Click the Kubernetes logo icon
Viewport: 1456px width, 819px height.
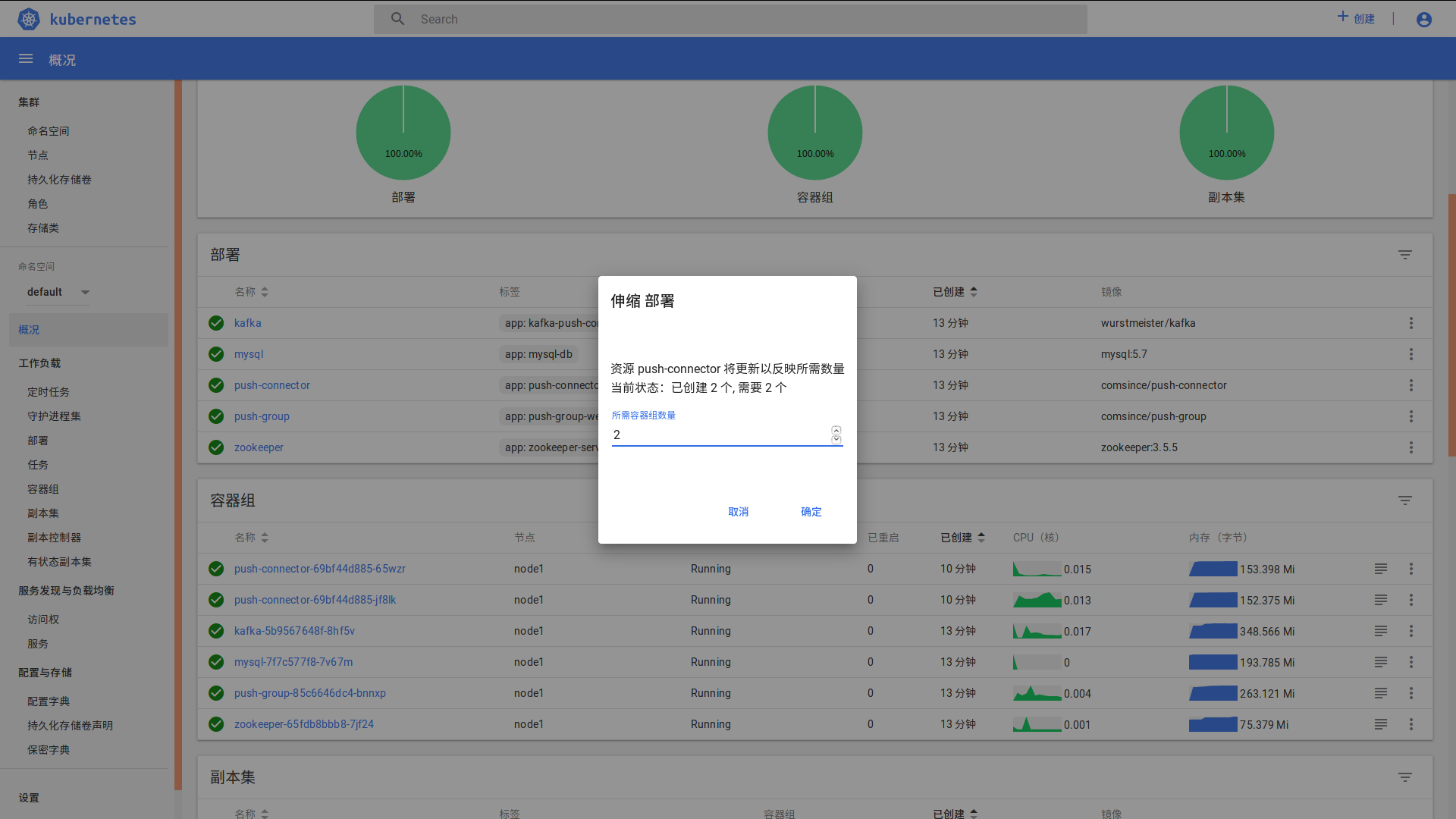pyautogui.click(x=29, y=19)
